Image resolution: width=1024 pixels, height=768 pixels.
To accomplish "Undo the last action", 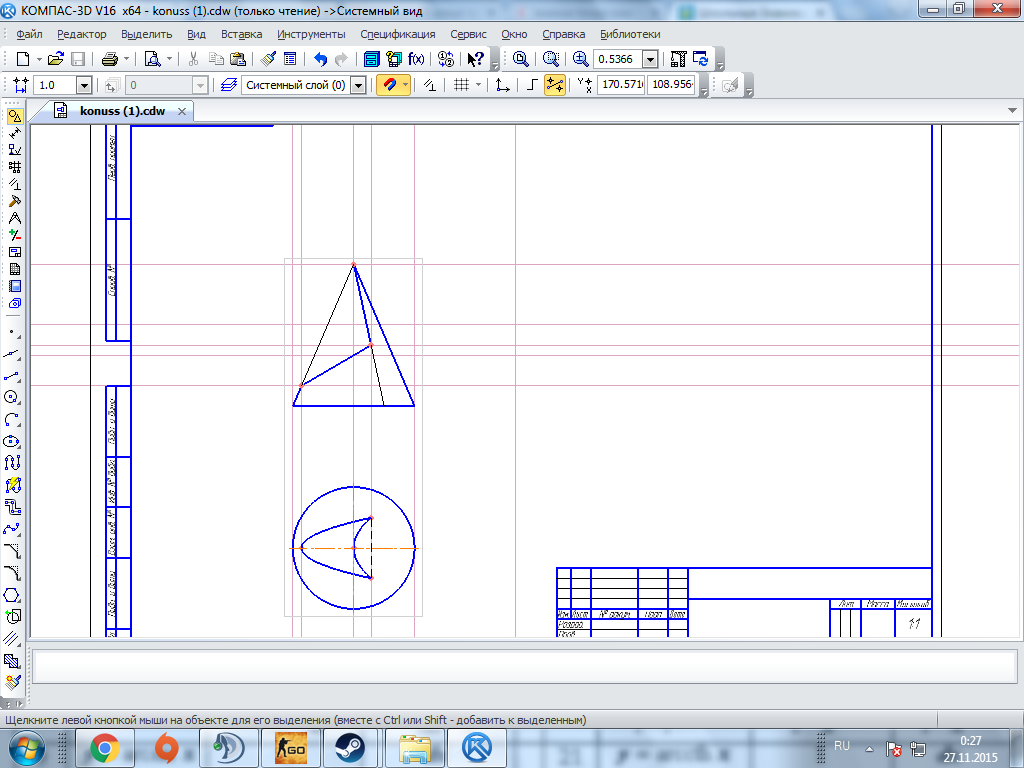I will (x=320, y=59).
